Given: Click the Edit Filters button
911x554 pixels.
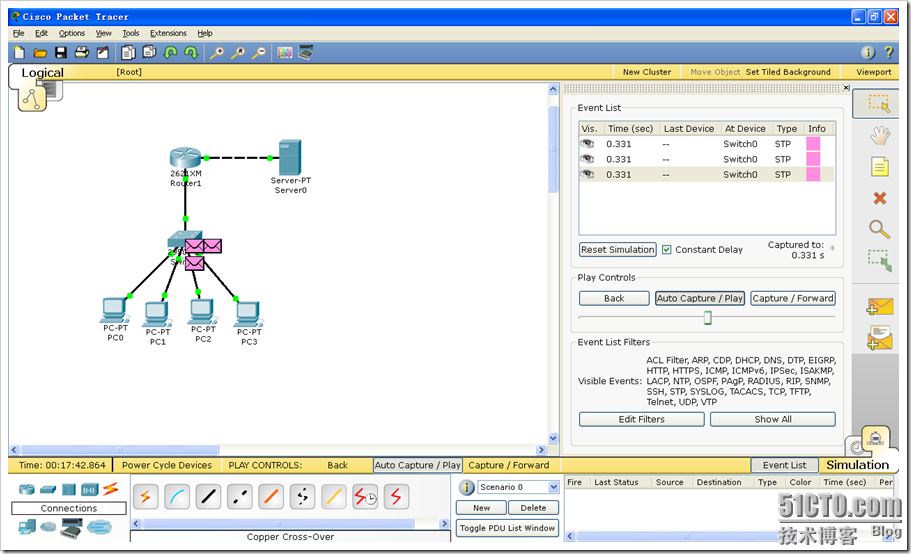Looking at the screenshot, I should click(x=641, y=419).
